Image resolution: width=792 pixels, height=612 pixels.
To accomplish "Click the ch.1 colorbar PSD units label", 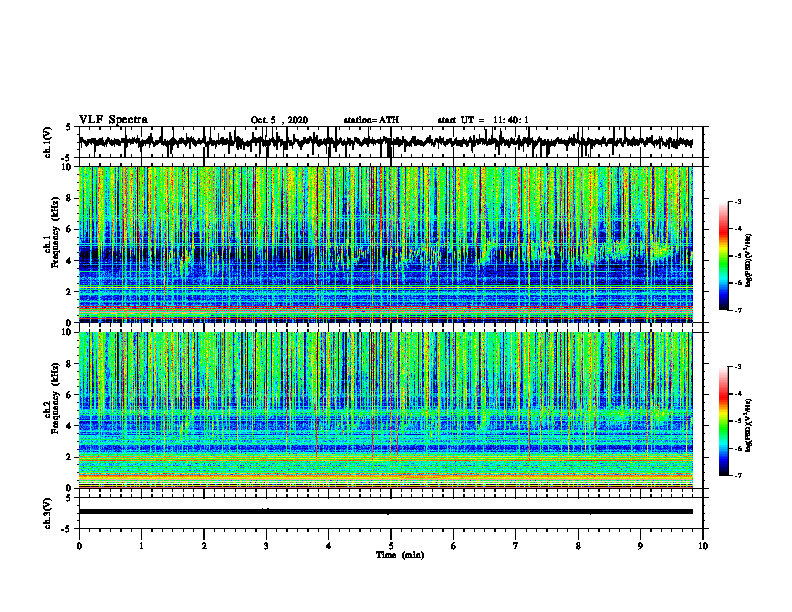I will tap(749, 260).
